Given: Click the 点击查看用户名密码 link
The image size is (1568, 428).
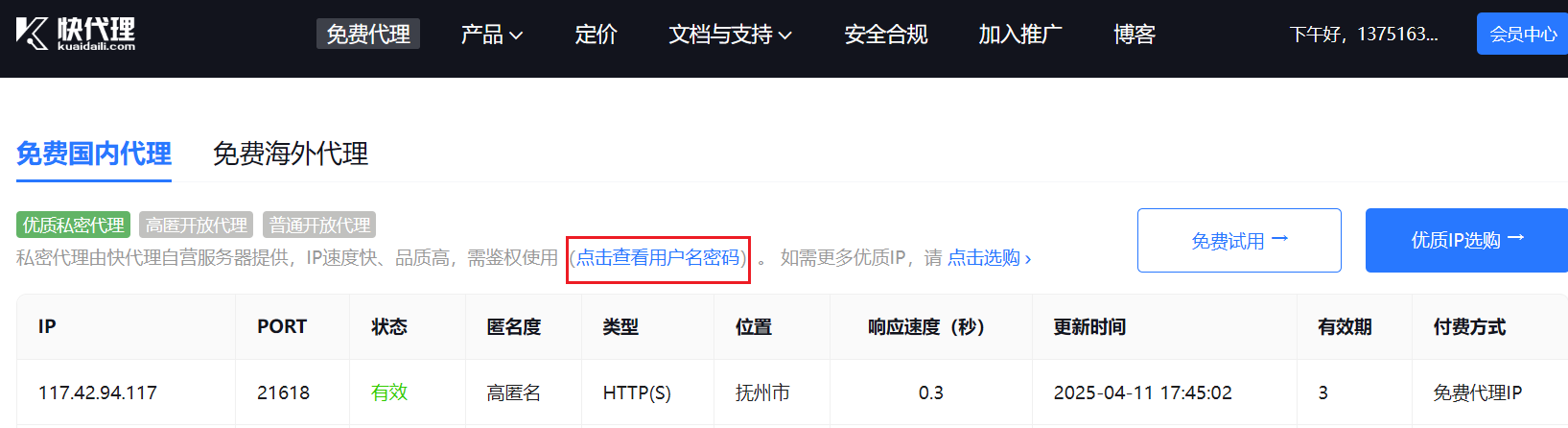Looking at the screenshot, I should pos(658,258).
